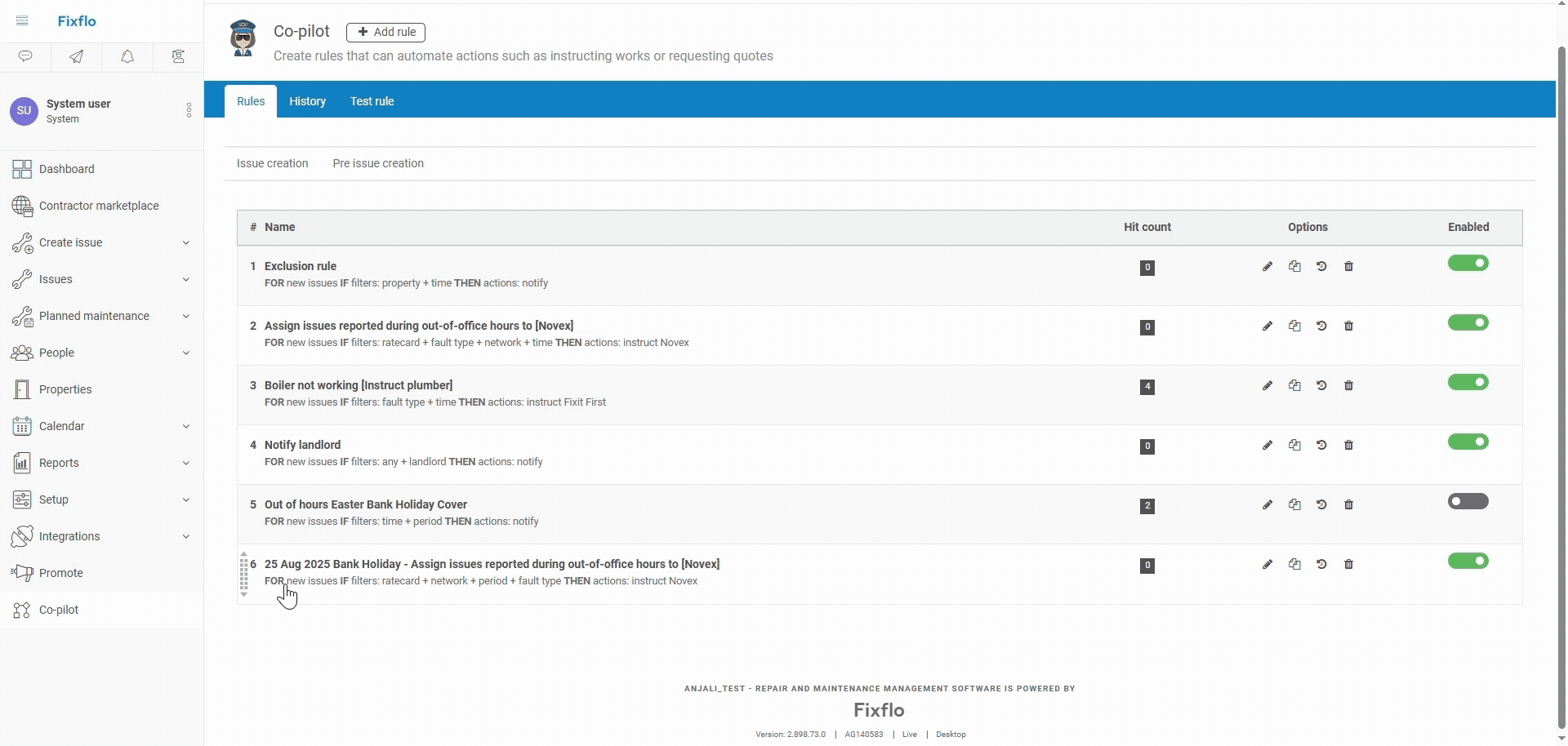
Task: Edit the 25 Aug 2025 Bank Holiday rule
Action: click(1267, 565)
